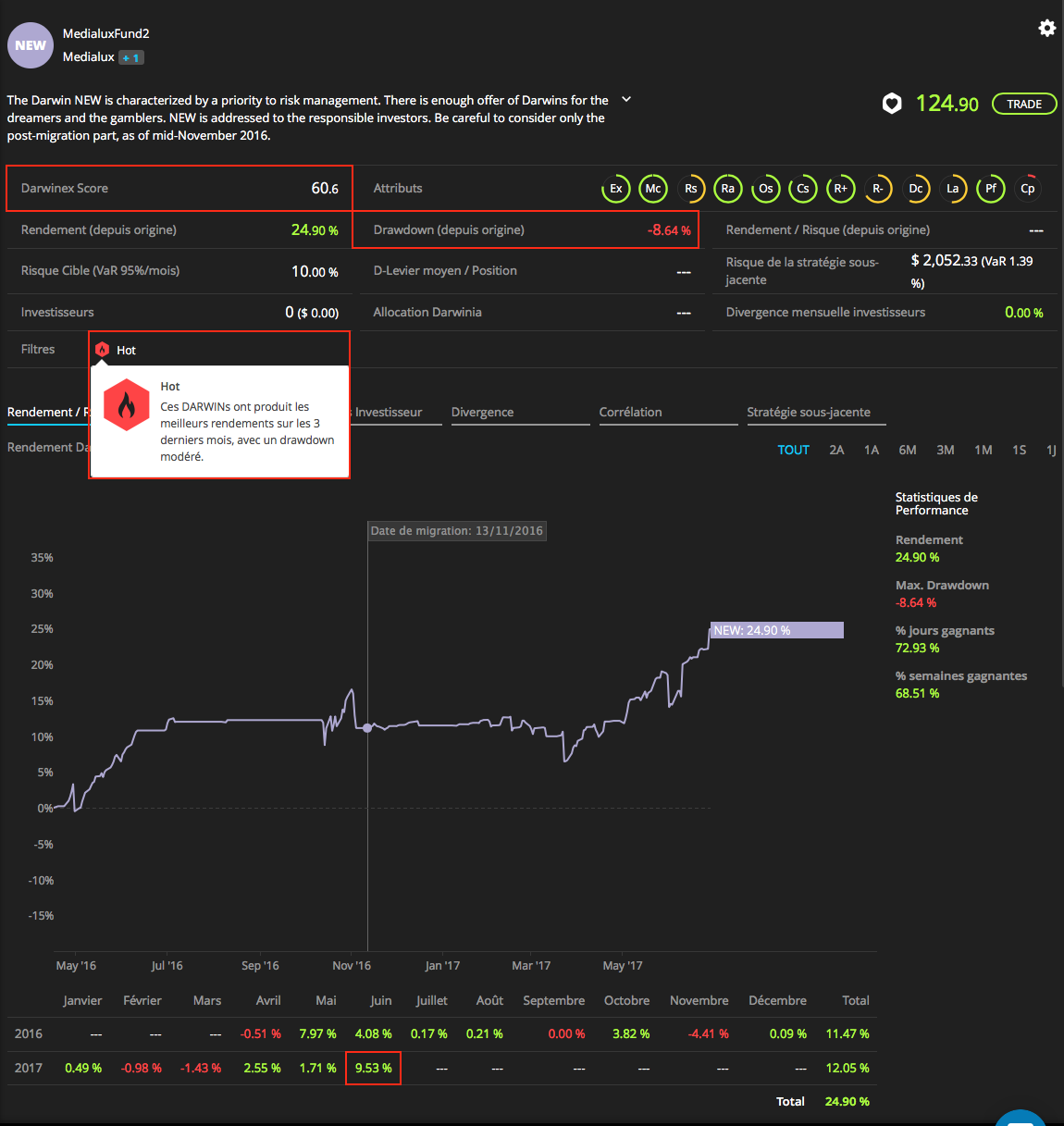Open the MedialuxFund2 name link

coord(106,33)
